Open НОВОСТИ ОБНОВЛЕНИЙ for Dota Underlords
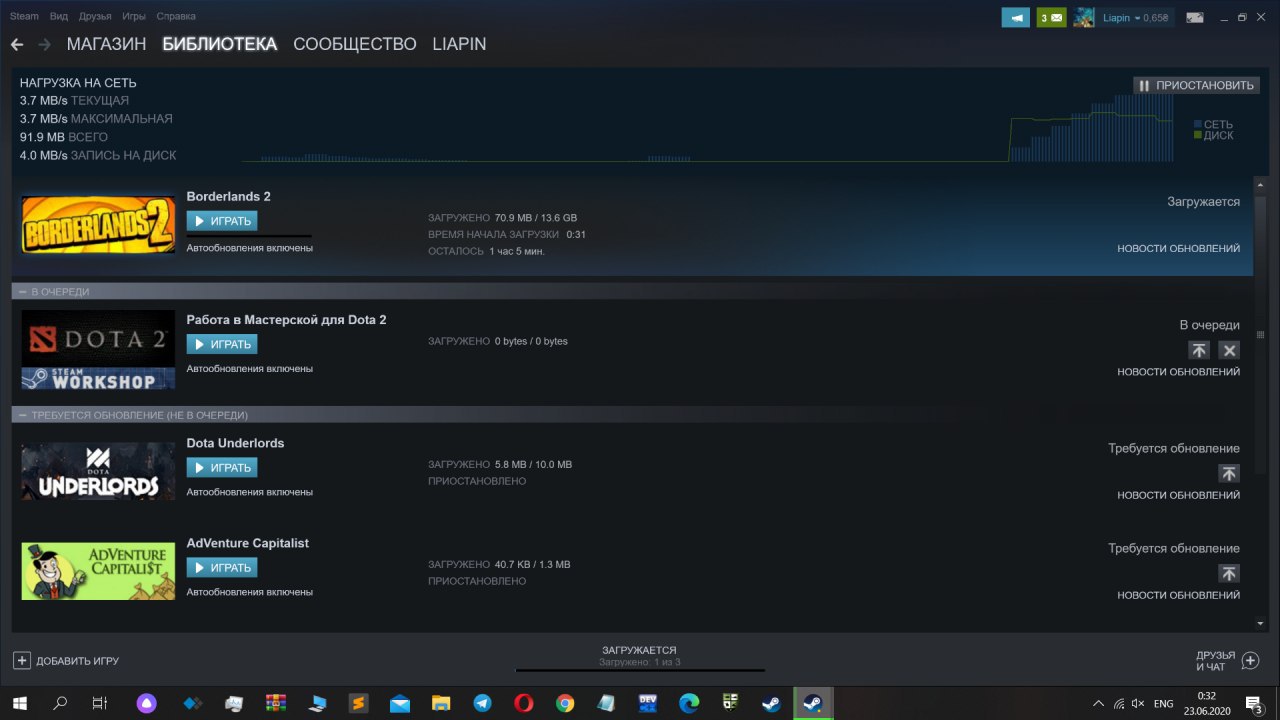This screenshot has width=1280, height=720. coord(1178,495)
